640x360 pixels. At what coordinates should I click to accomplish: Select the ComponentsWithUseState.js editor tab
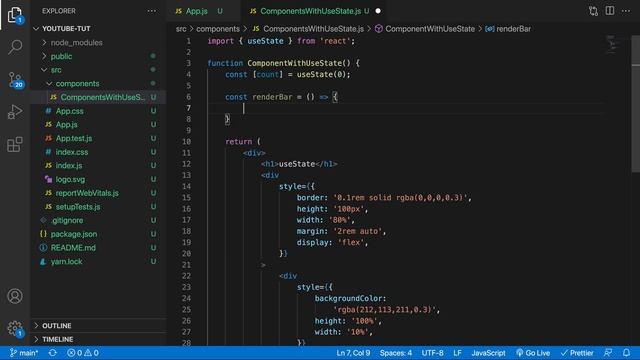[x=310, y=11]
